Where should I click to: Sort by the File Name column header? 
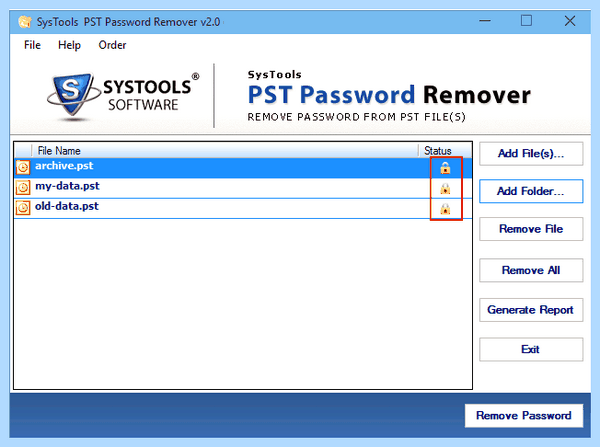click(225, 151)
